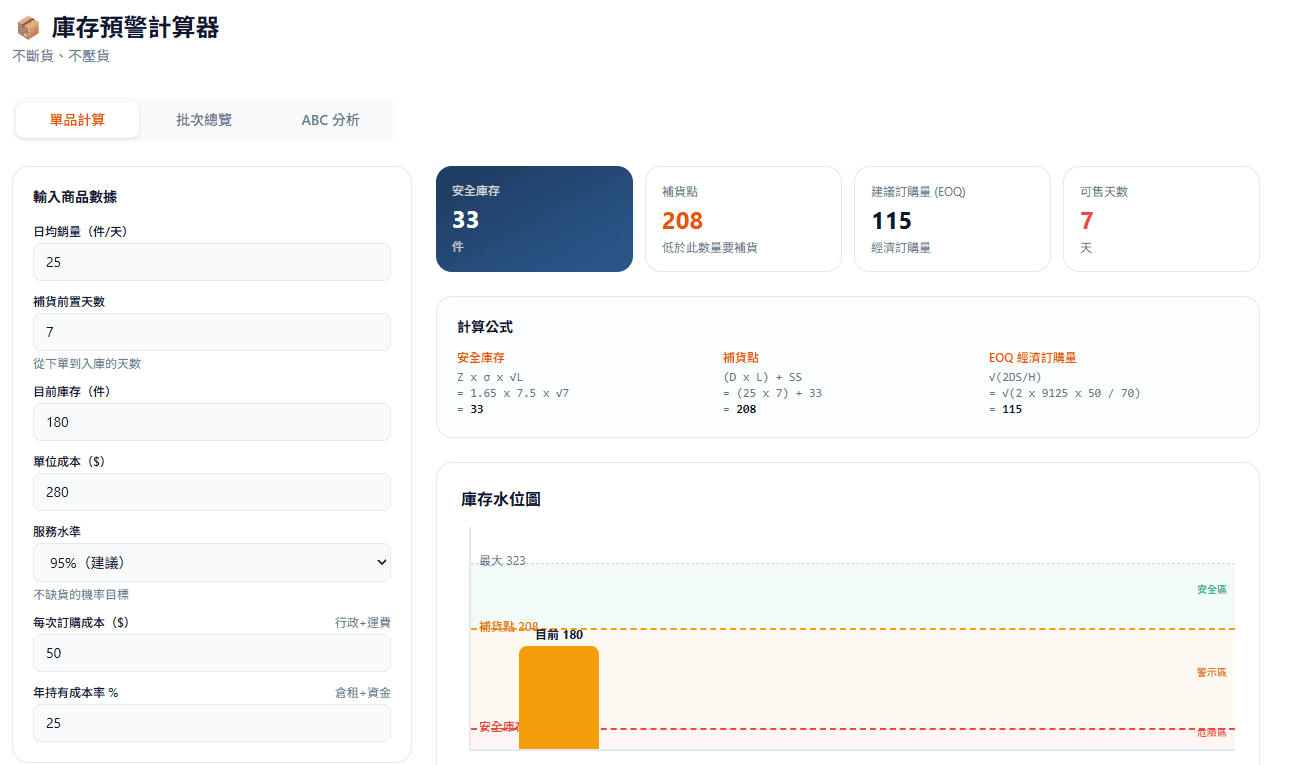Screen dimensions: 1294x765
Task: Click the 安全庫存 formula heading
Action: pos(481,357)
